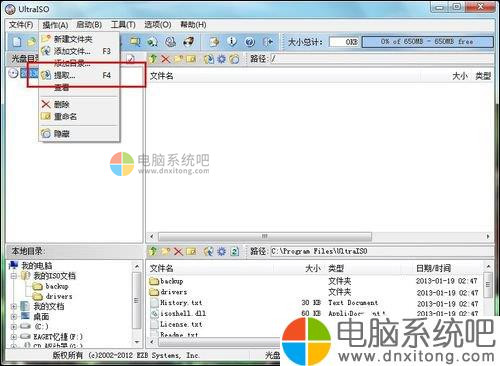Screen dimensions: 500x366
Task: Open the 工具(T) menu
Action: pyautogui.click(x=123, y=25)
